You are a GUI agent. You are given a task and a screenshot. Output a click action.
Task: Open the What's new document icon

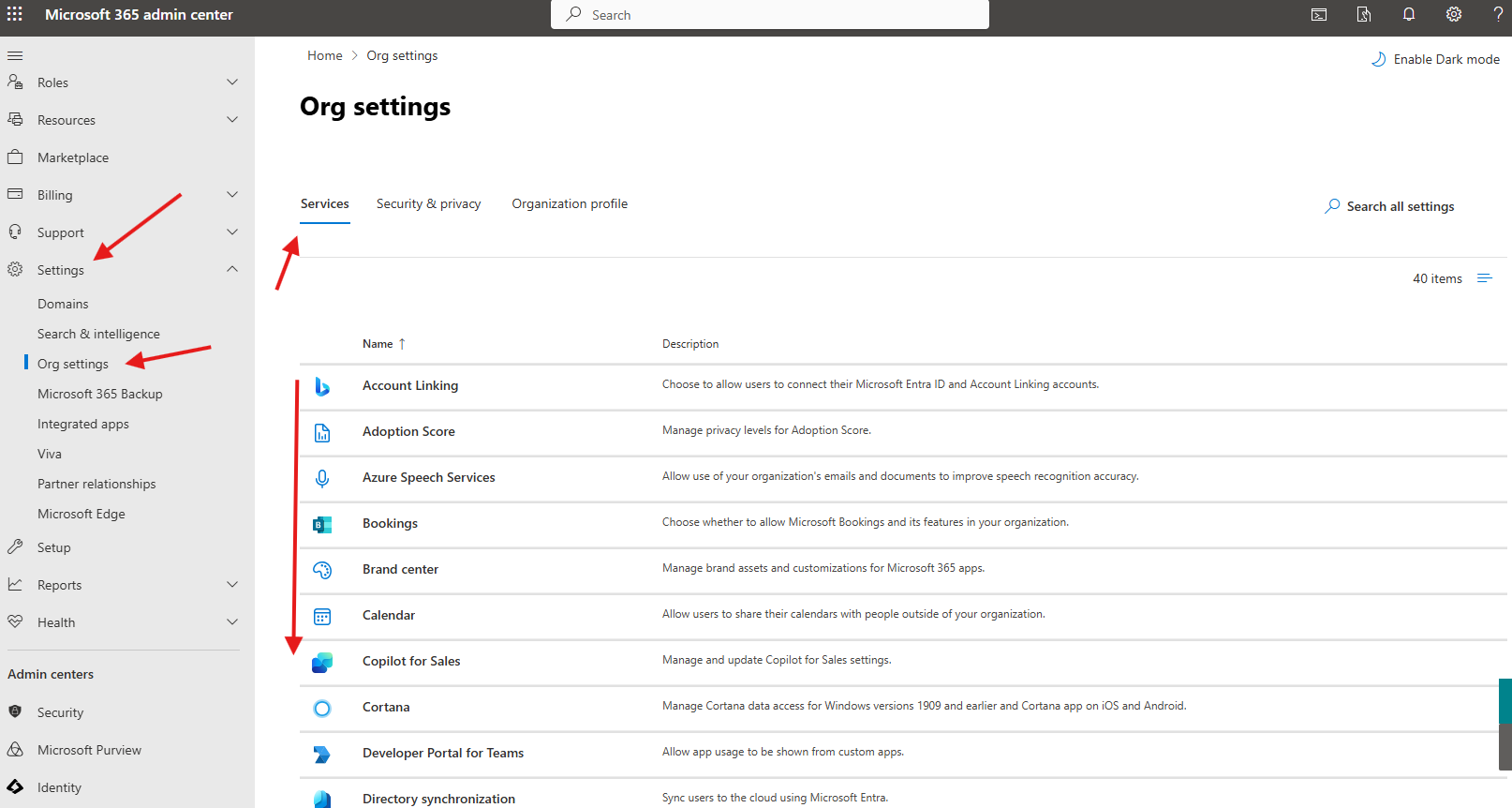coord(1364,14)
